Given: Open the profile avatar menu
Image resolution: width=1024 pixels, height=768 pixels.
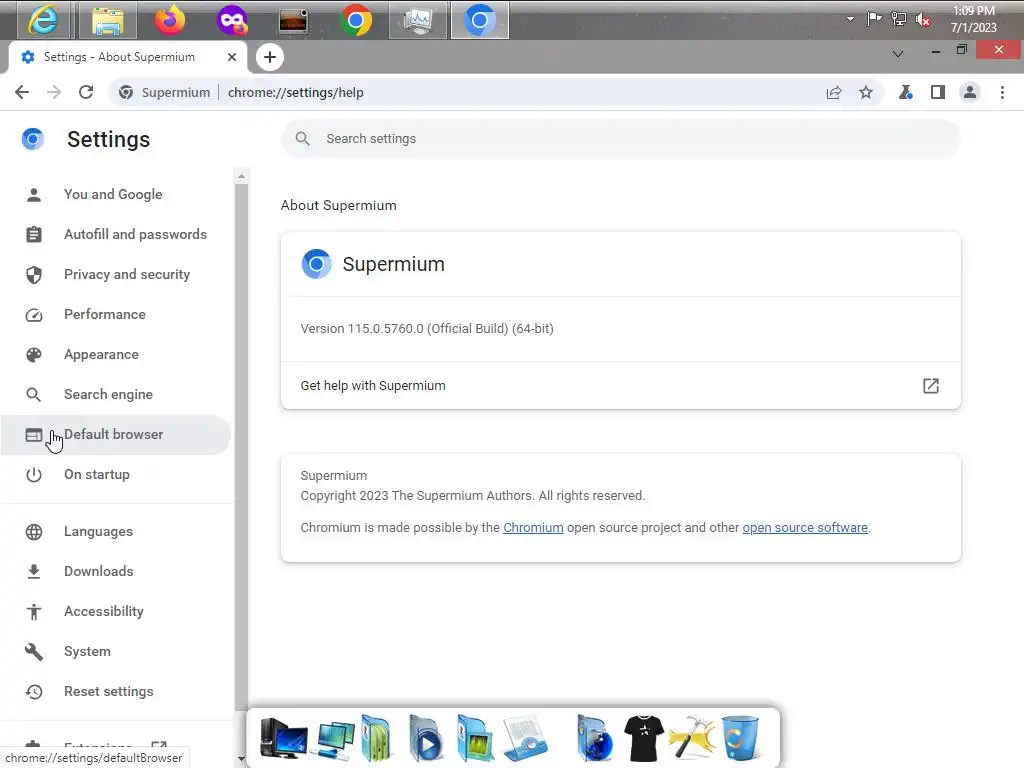Looking at the screenshot, I should 970,92.
